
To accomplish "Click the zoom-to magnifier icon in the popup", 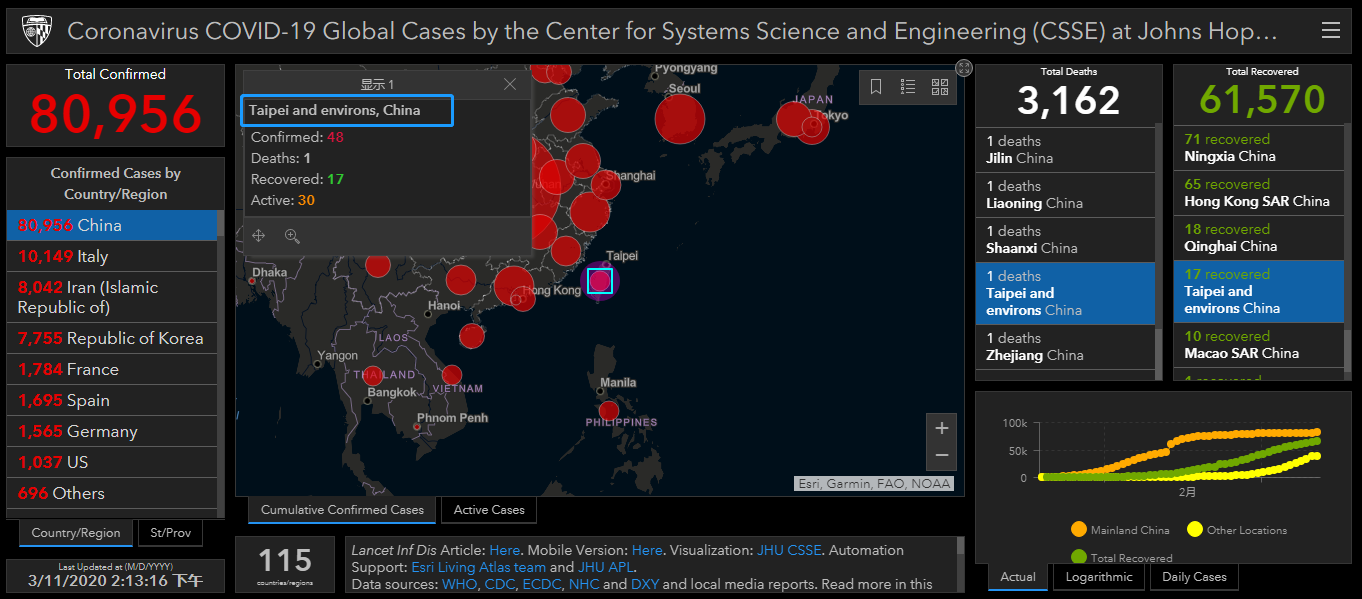I will point(292,236).
